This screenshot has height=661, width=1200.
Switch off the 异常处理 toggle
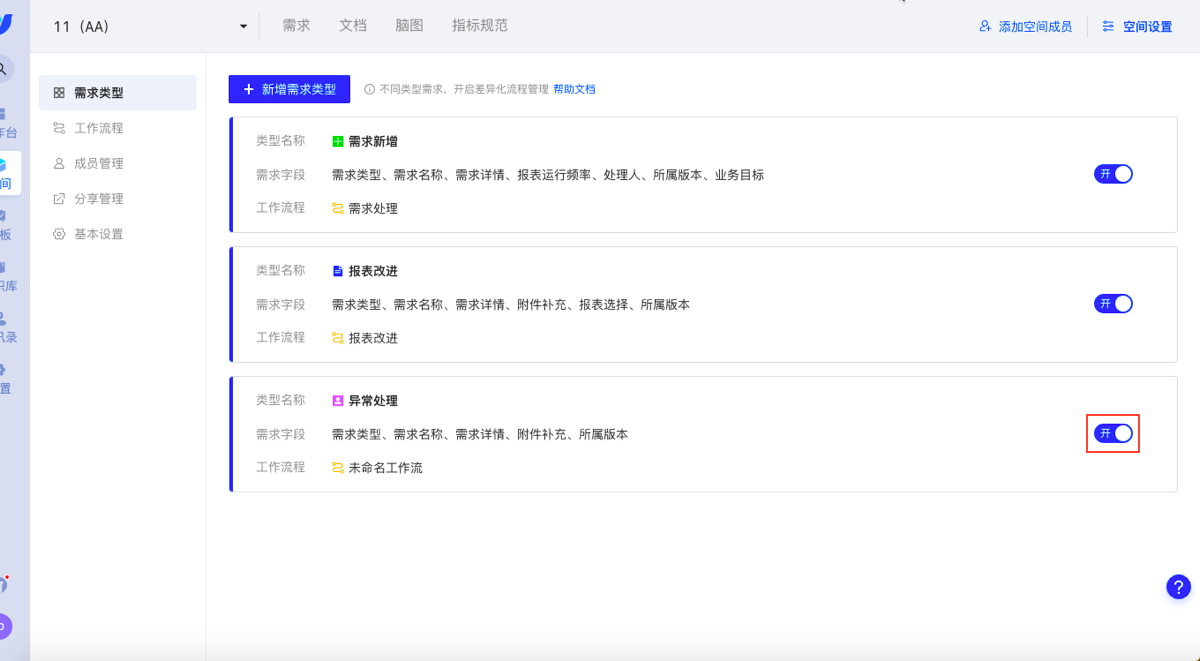[1113, 433]
